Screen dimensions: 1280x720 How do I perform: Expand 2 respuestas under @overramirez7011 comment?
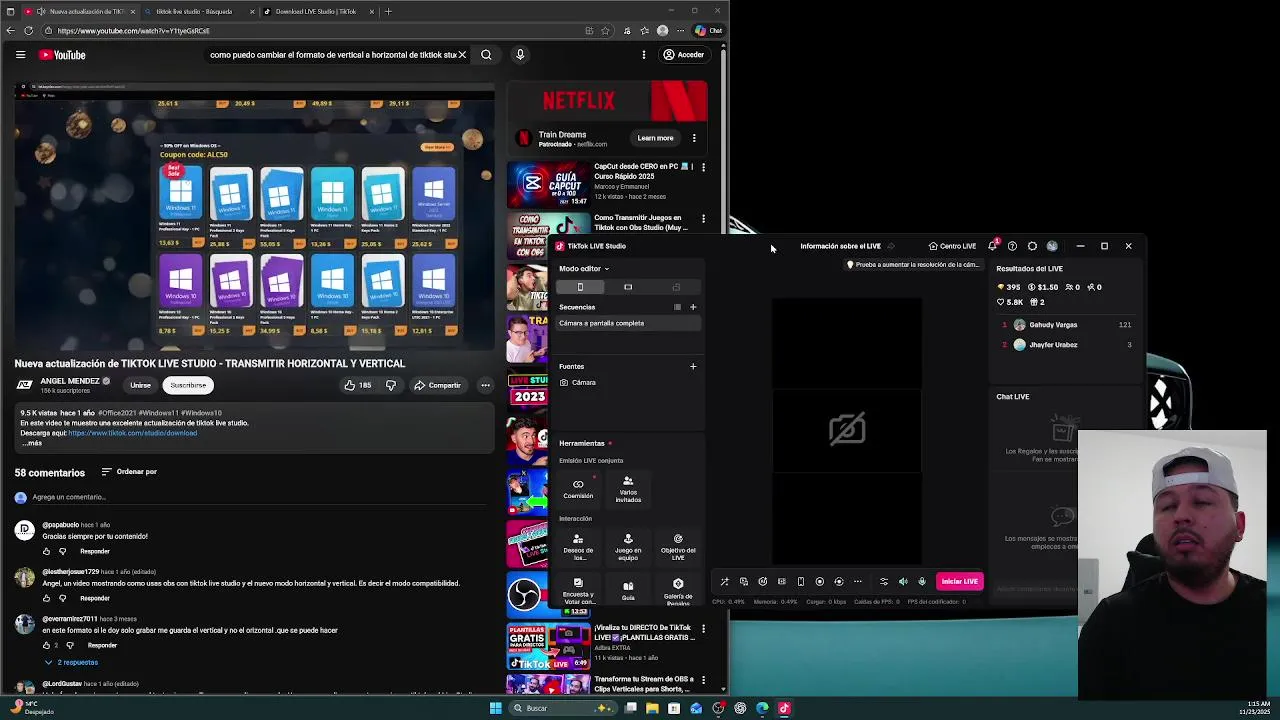click(71, 662)
